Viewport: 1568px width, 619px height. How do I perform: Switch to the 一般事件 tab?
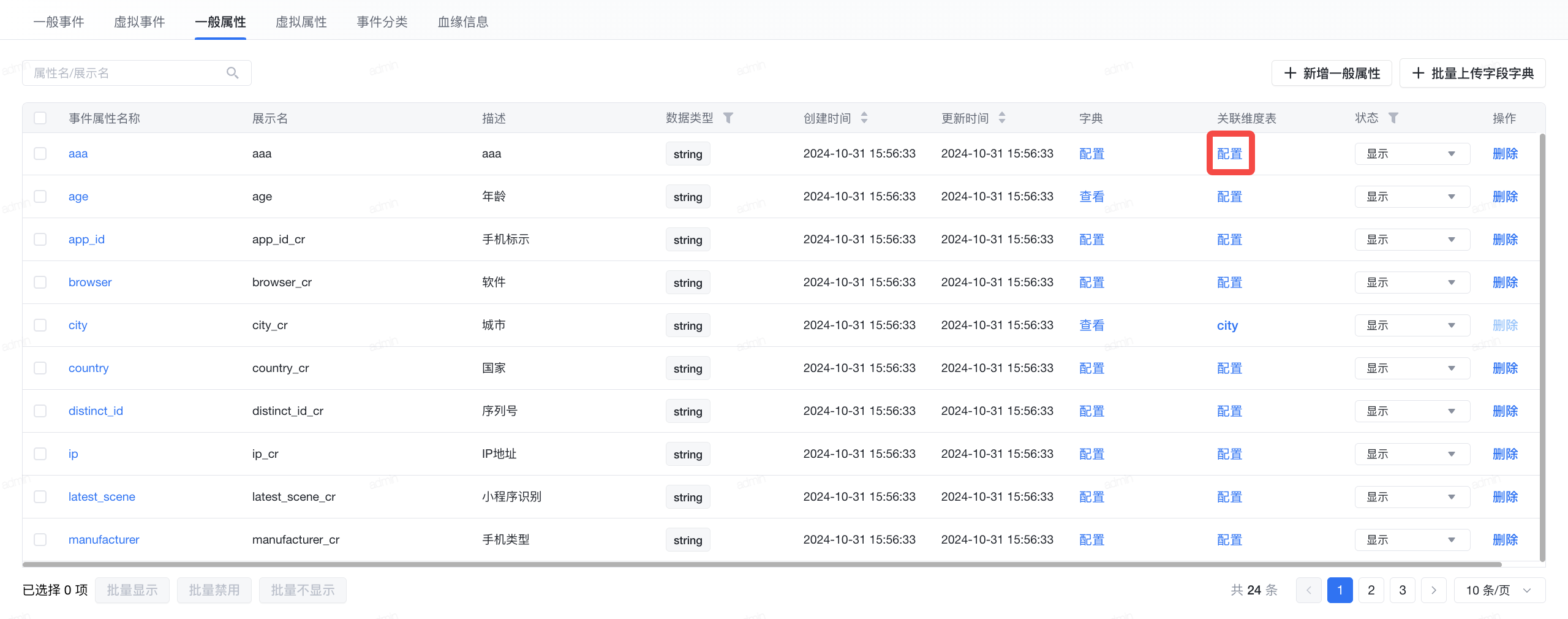click(x=59, y=22)
